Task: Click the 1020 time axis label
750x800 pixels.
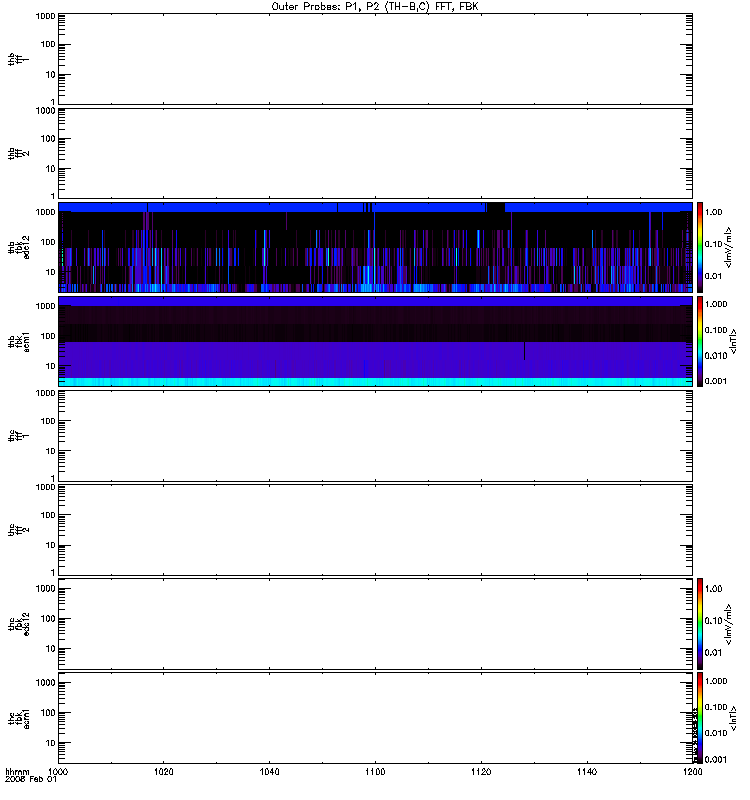Action: click(x=164, y=773)
